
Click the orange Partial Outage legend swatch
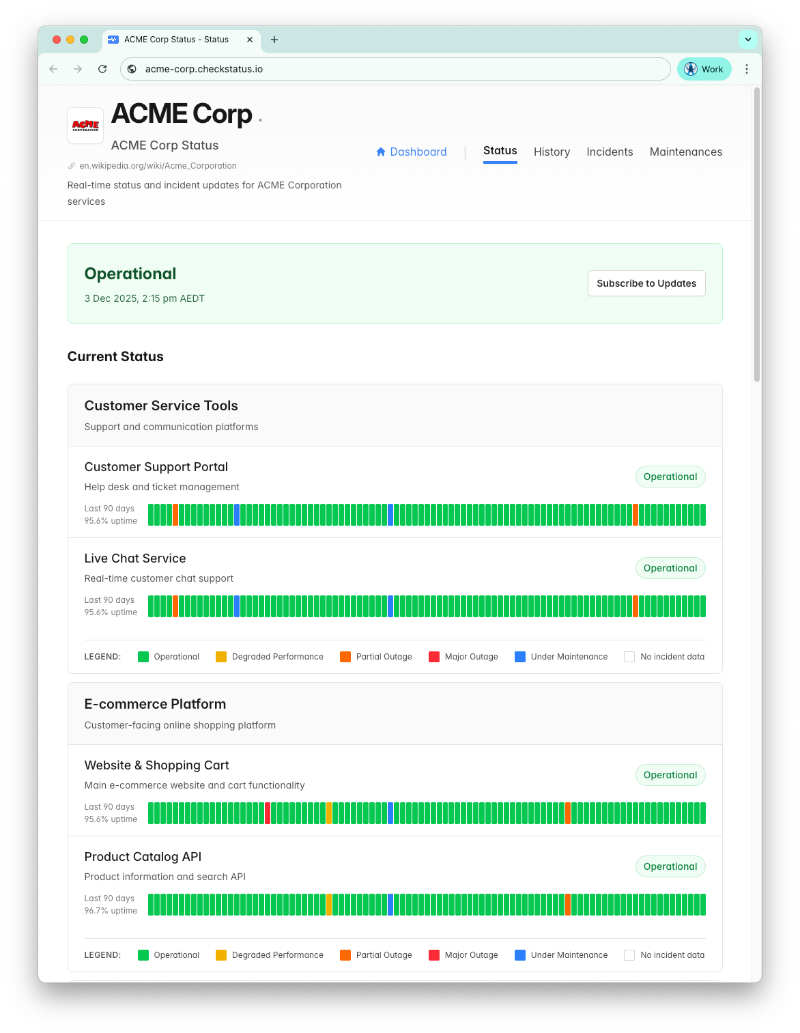(x=345, y=656)
